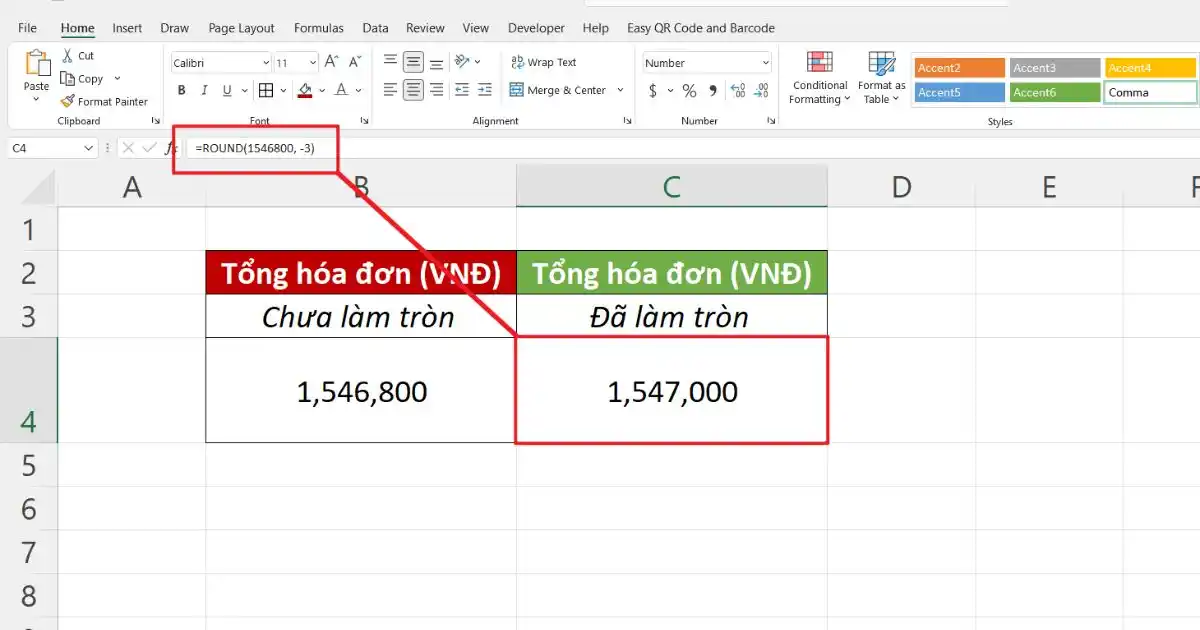Select row 6 header
Screen dimensions: 1200x630
pos(28,509)
